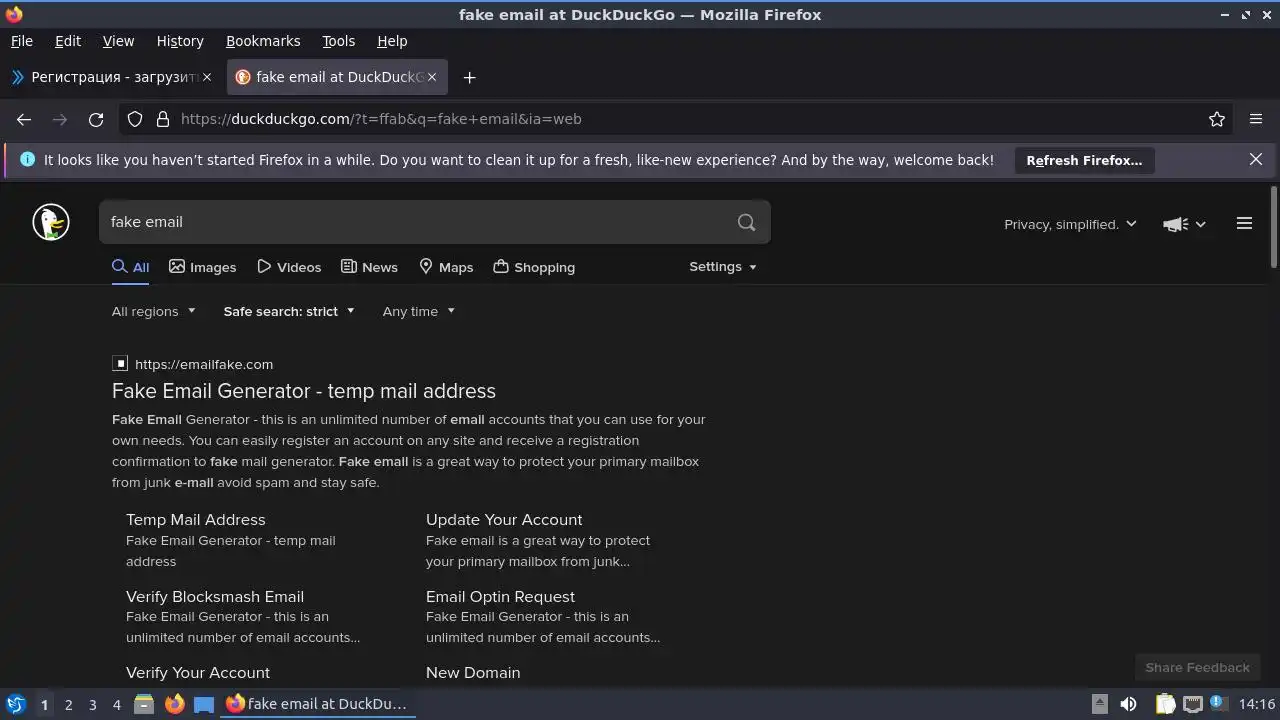Go back with the back arrow
This screenshot has width=1280, height=720.
[24, 119]
